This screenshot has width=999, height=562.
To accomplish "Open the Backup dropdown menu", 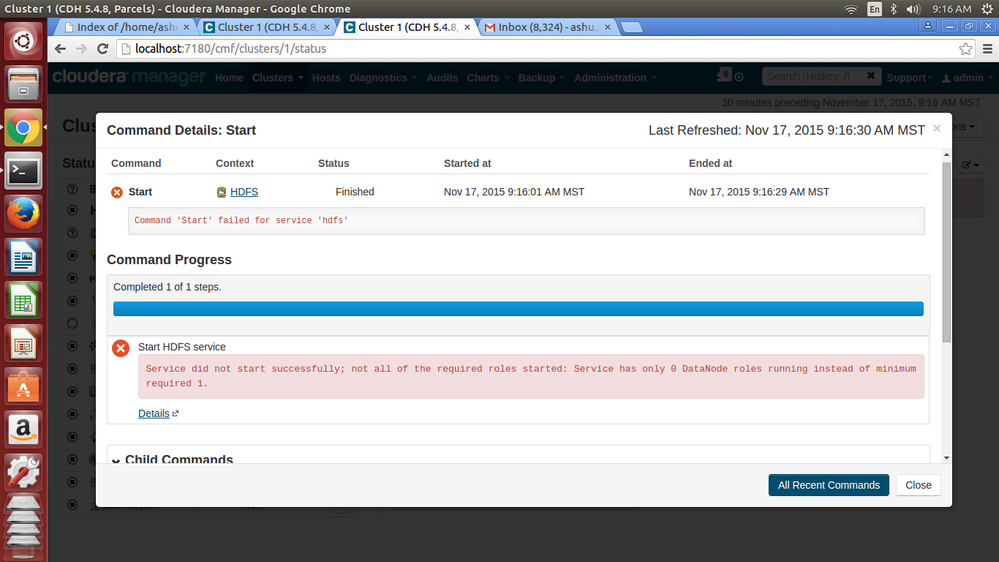I will tap(542, 78).
